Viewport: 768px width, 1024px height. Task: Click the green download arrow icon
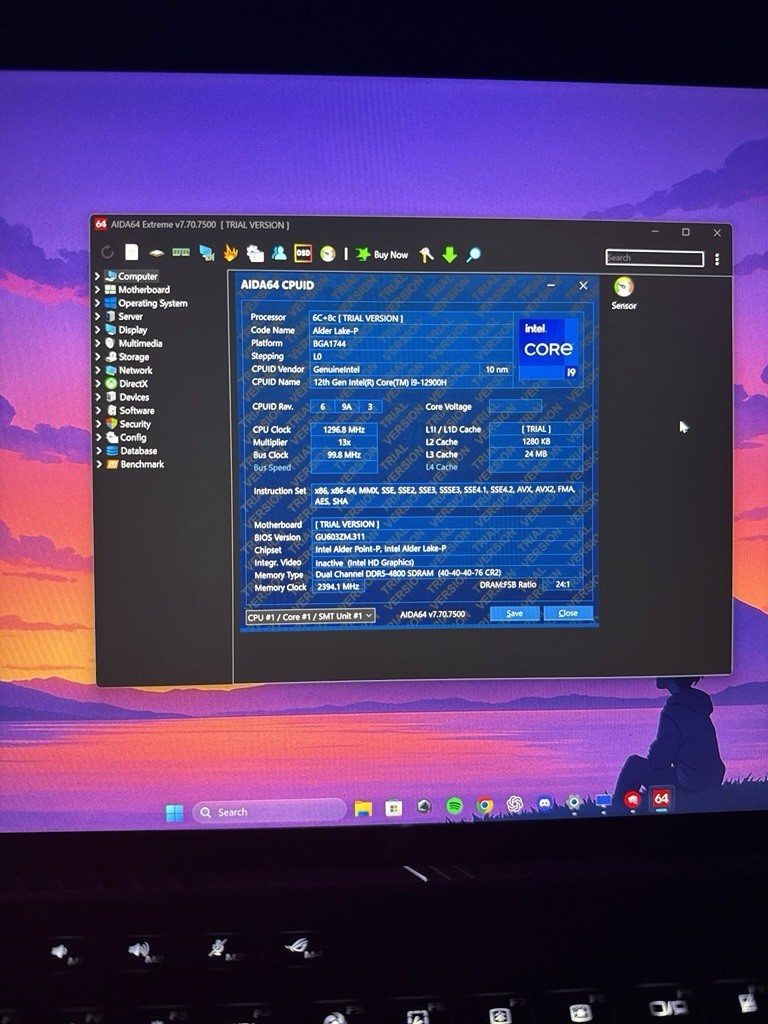pyautogui.click(x=449, y=255)
